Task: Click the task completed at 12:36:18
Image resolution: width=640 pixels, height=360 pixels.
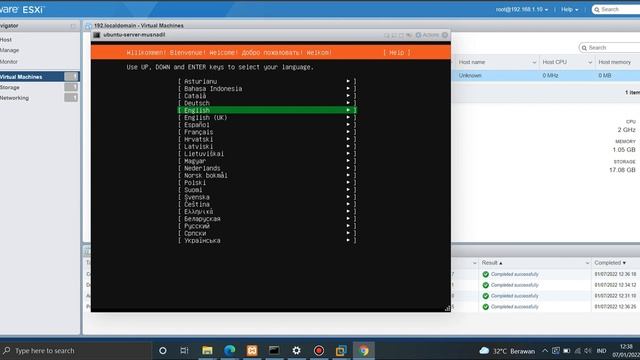Action: pos(545,274)
